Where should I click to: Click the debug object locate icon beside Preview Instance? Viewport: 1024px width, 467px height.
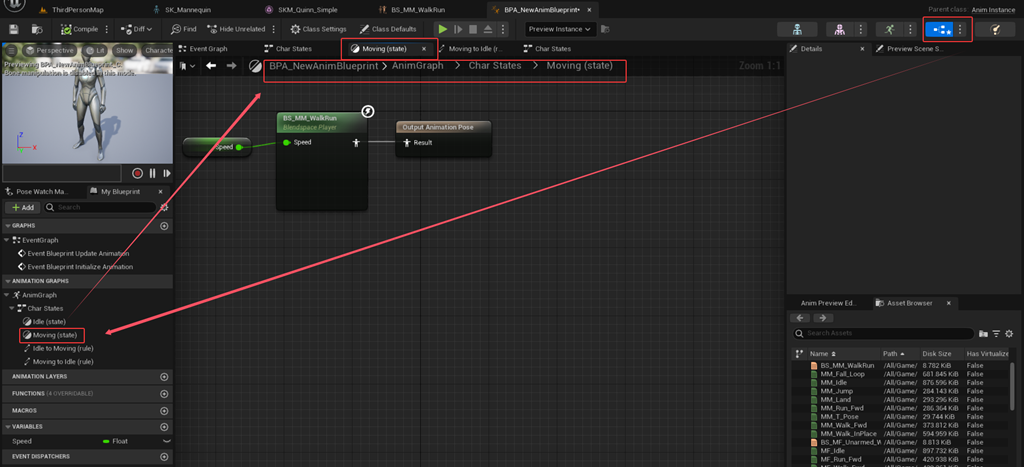605,29
